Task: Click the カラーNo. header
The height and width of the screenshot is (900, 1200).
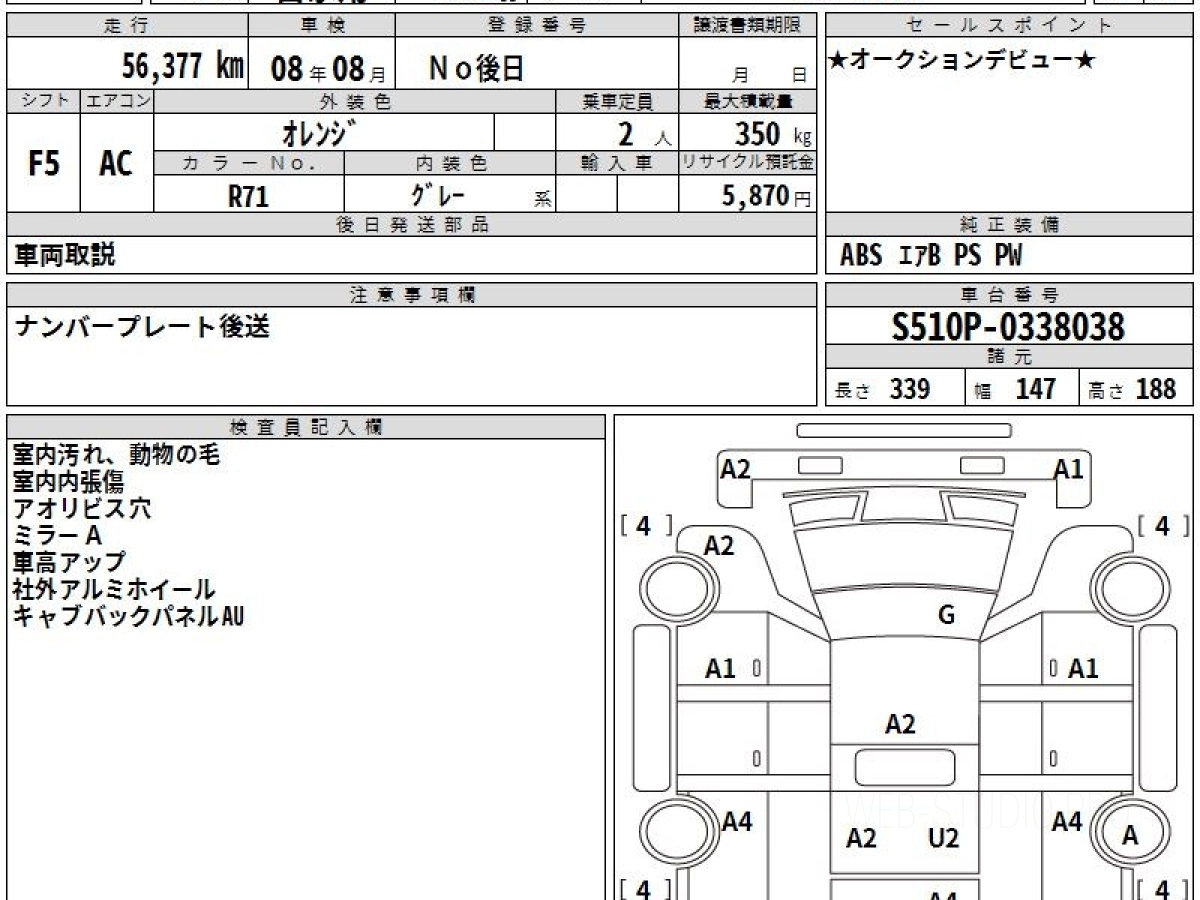Action: [249, 163]
